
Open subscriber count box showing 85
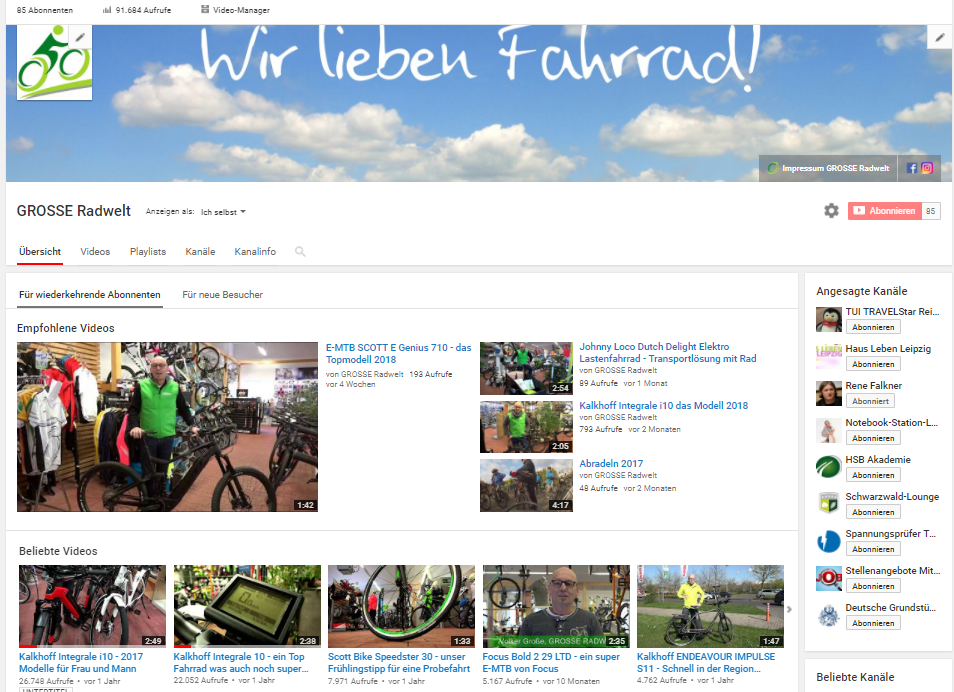[x=931, y=211]
